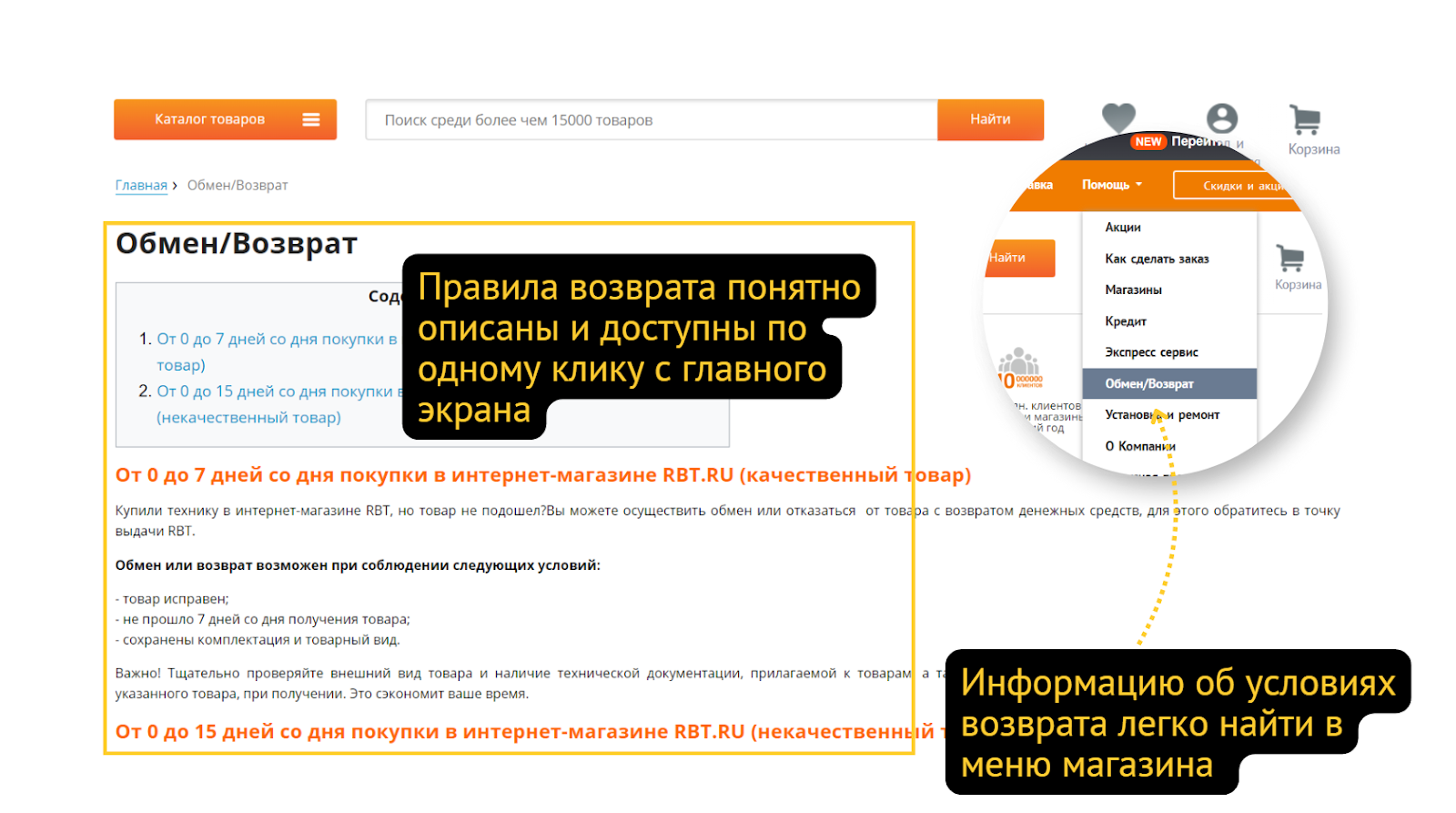This screenshot has height=813, width=1456.
Task: Go to Главная breadcrumb link
Action: pos(141,185)
